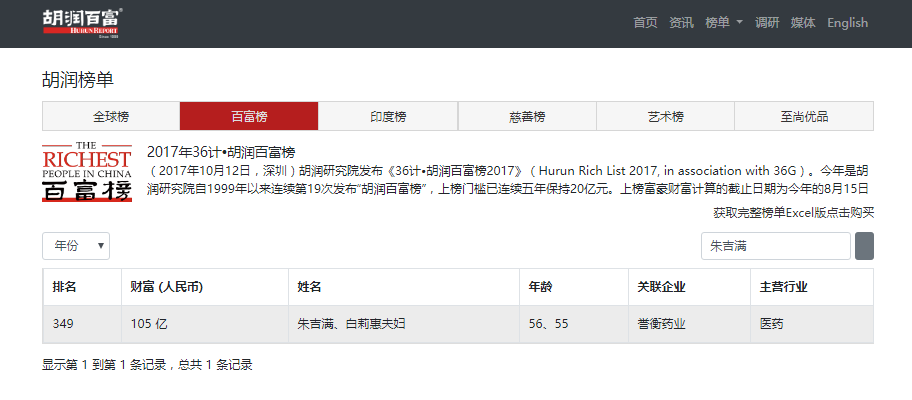Select the 艺术榜 tab
The width and height of the screenshot is (912, 400).
(x=665, y=116)
